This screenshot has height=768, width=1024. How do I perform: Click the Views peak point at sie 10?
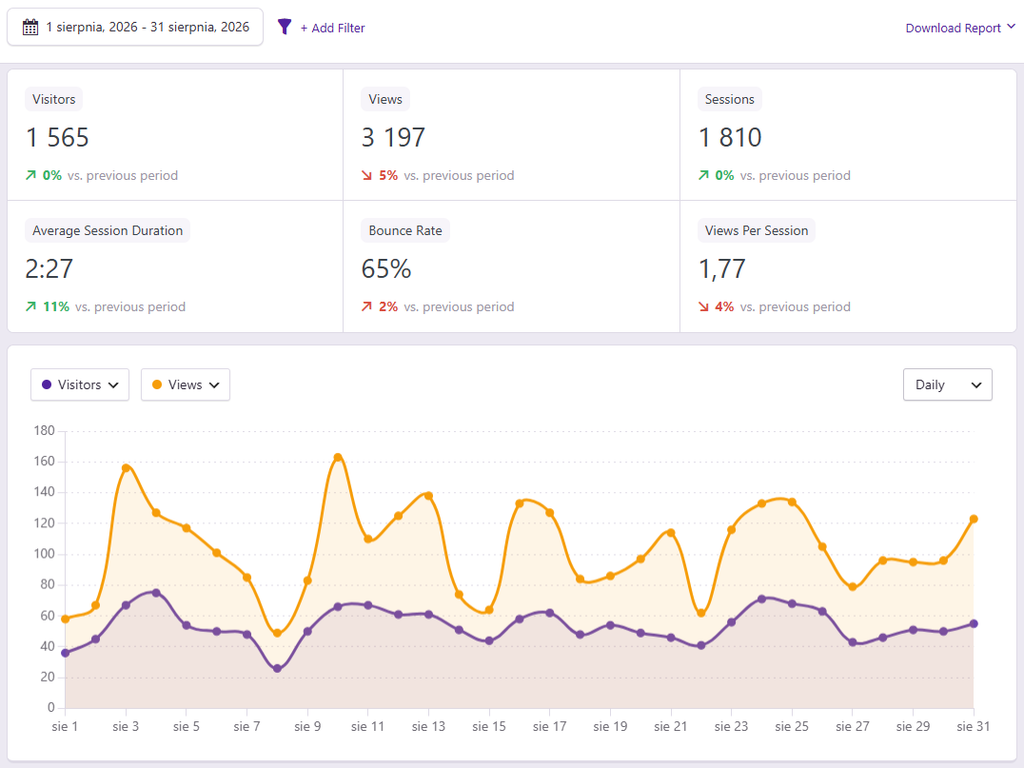338,458
